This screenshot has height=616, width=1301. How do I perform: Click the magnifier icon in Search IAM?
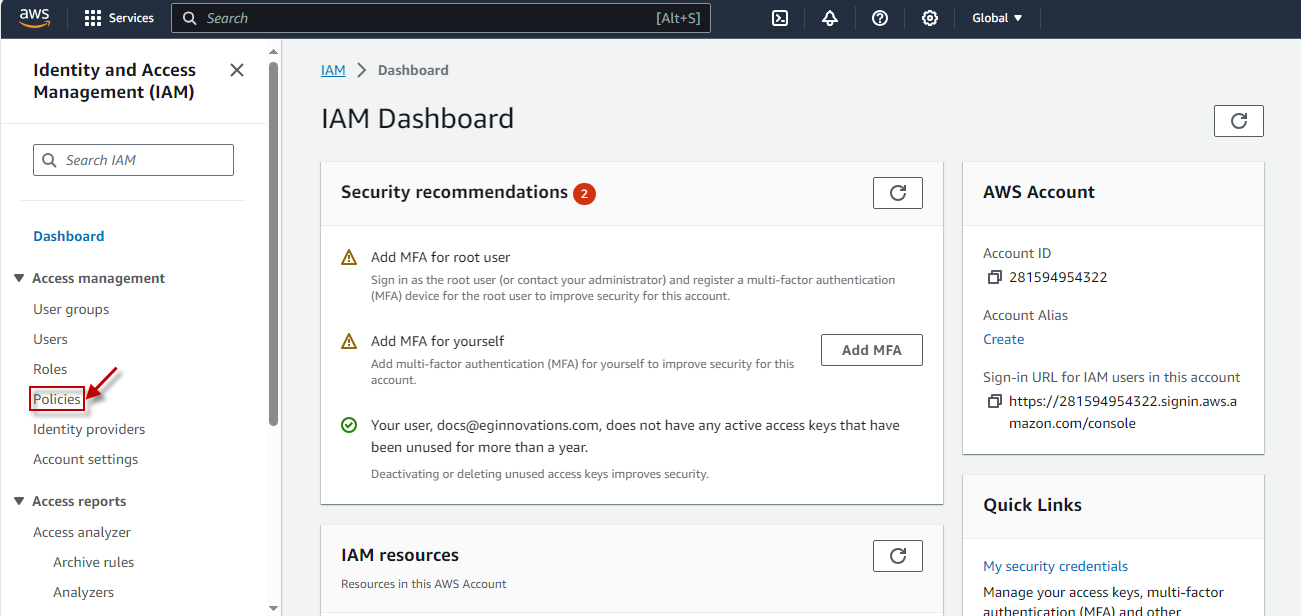[50, 160]
